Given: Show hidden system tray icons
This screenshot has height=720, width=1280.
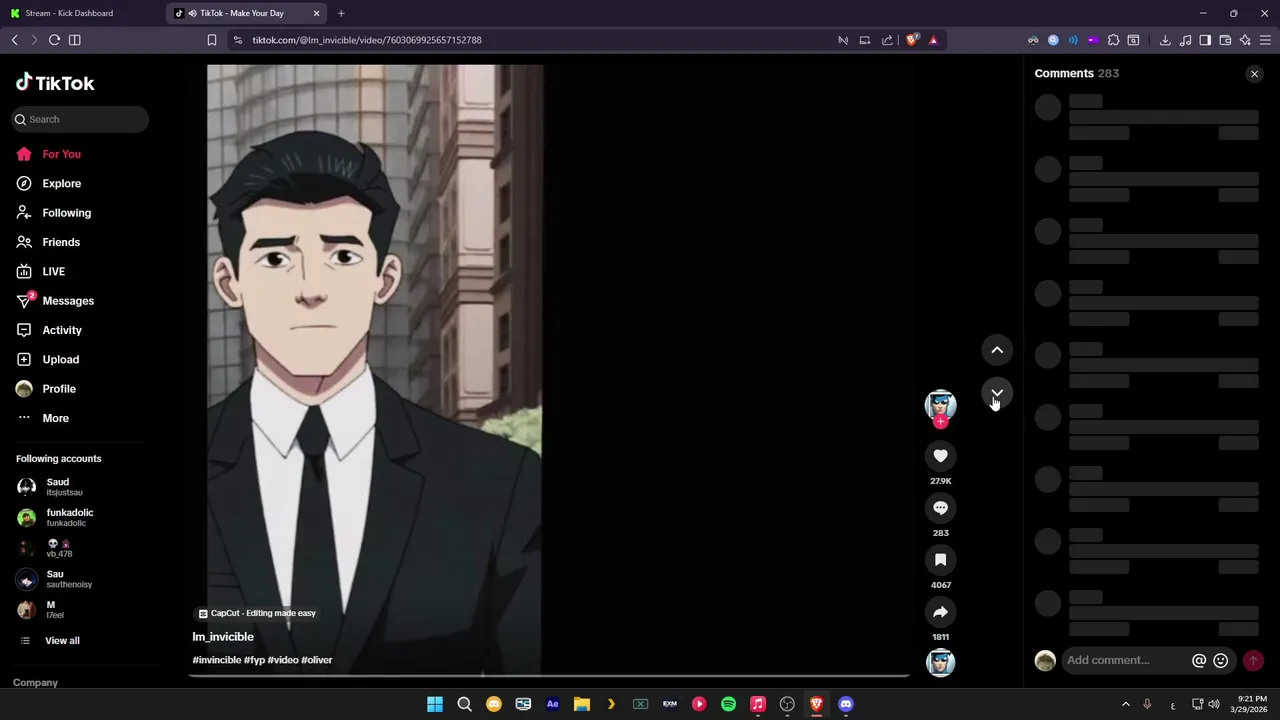Looking at the screenshot, I should click(x=1125, y=704).
